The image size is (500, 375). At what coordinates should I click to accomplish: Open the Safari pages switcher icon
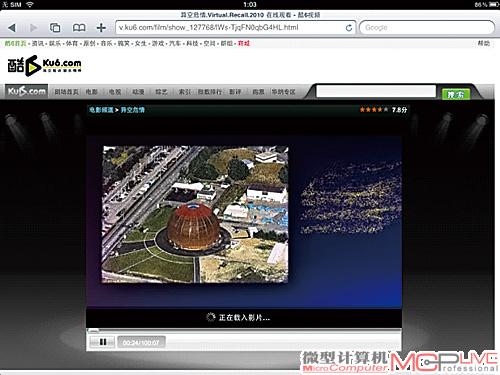(x=55, y=28)
